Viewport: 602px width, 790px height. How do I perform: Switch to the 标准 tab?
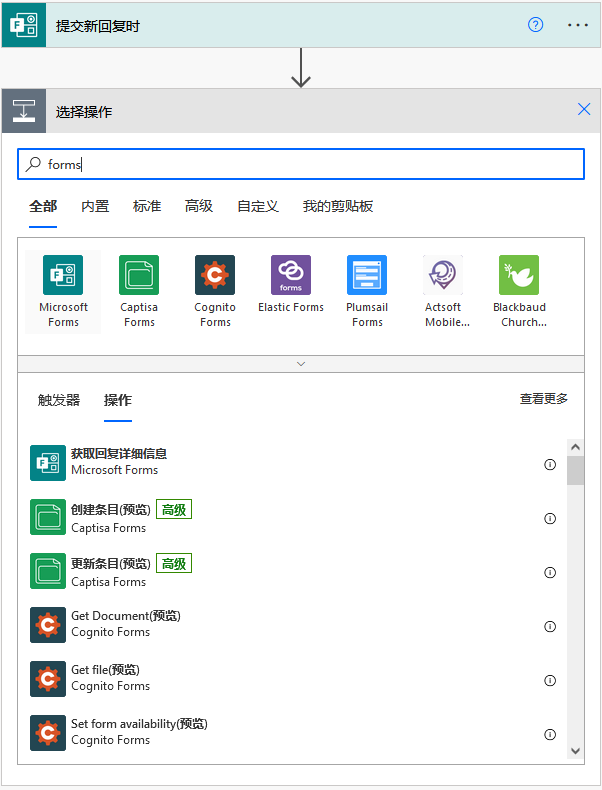tap(147, 206)
